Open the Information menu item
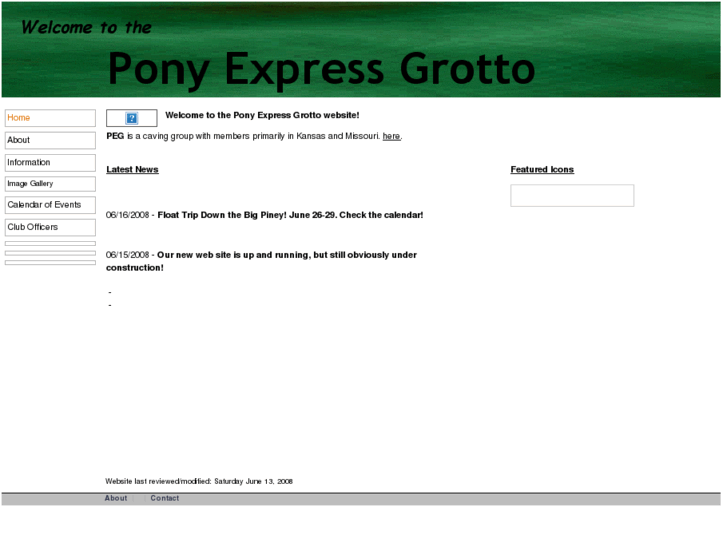 tap(50, 162)
